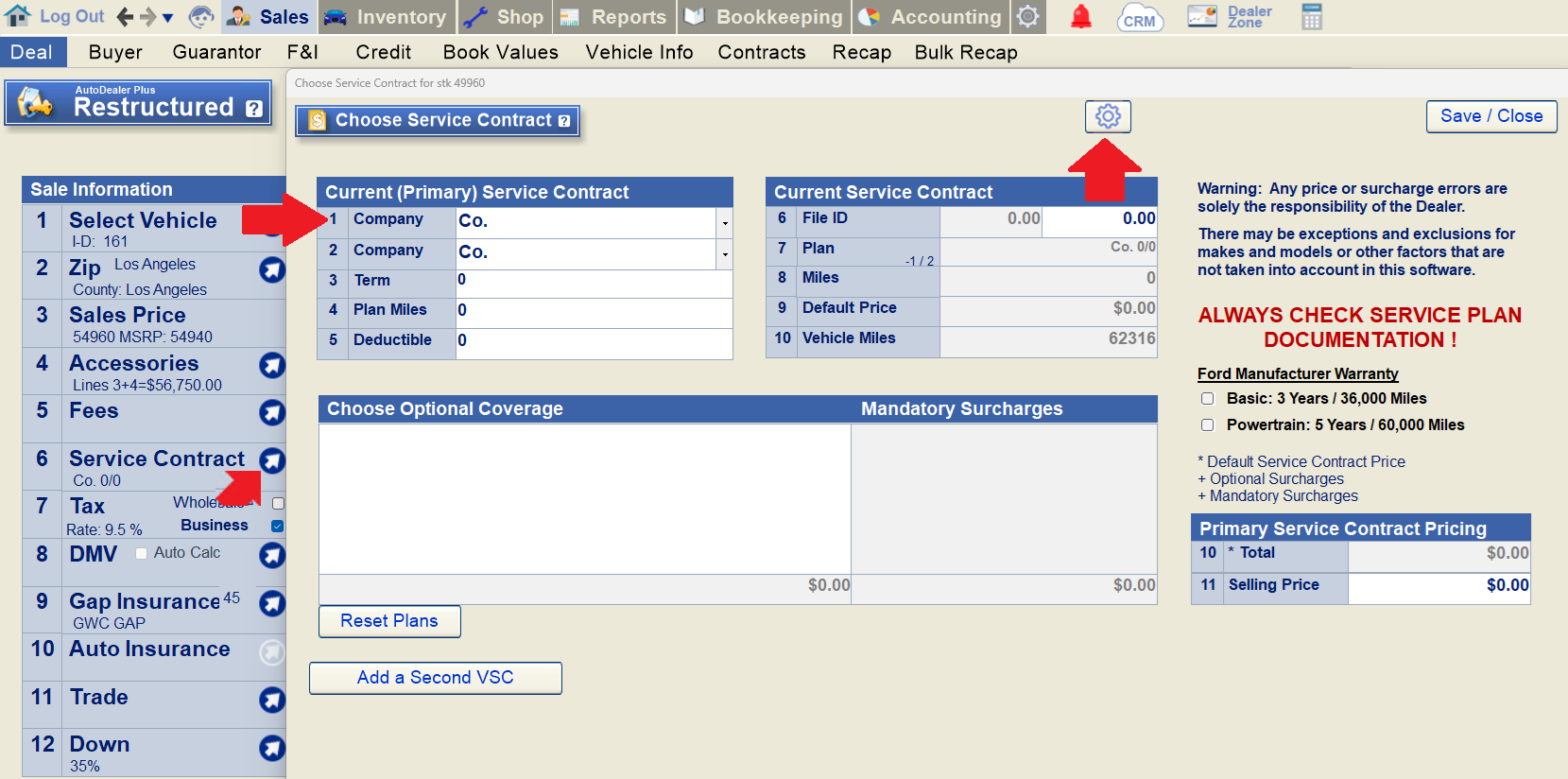Click the Save / Close button
The width and height of the screenshot is (1568, 779).
1490,116
